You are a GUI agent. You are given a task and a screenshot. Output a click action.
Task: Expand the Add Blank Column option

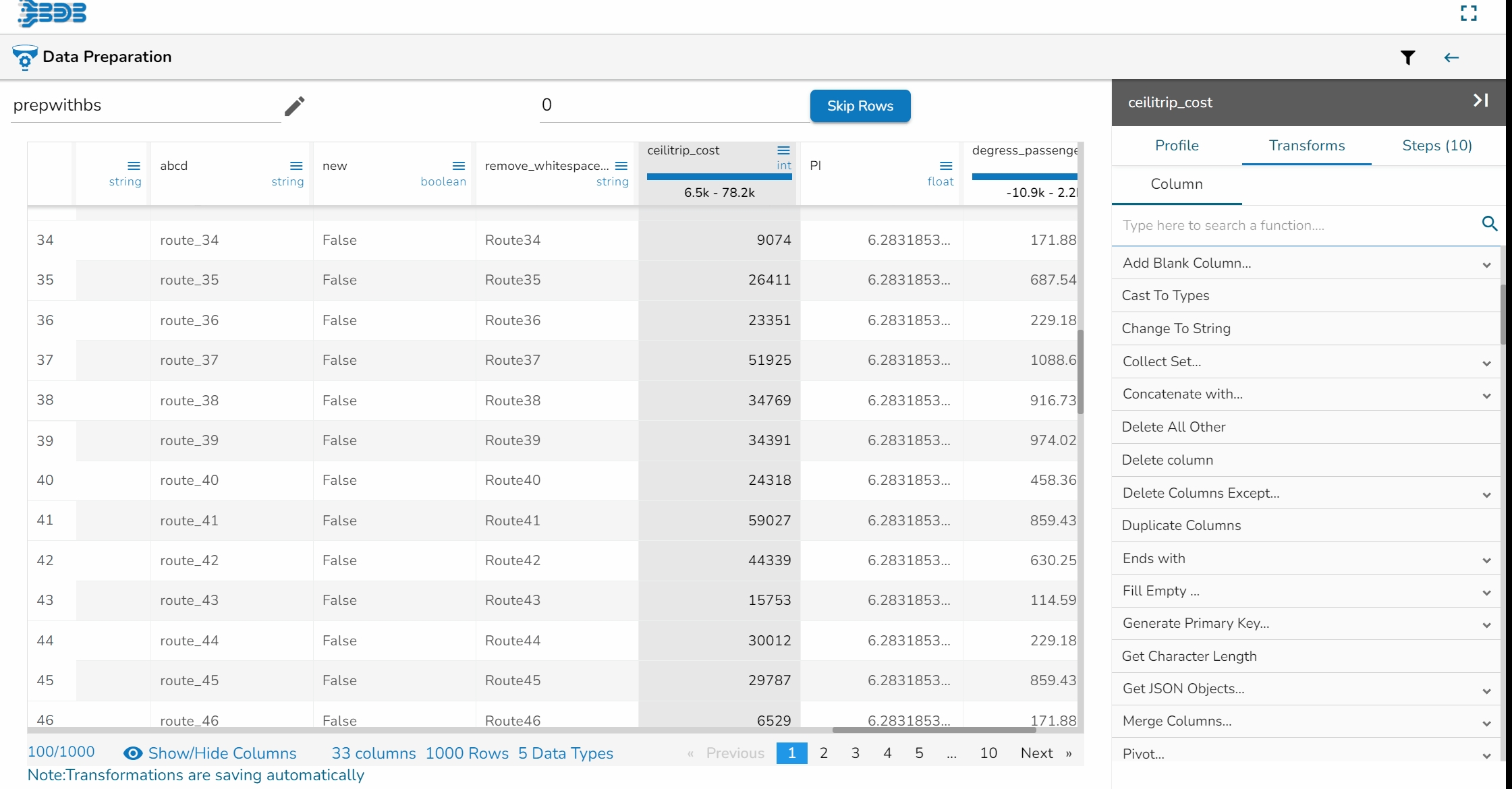(x=1486, y=264)
